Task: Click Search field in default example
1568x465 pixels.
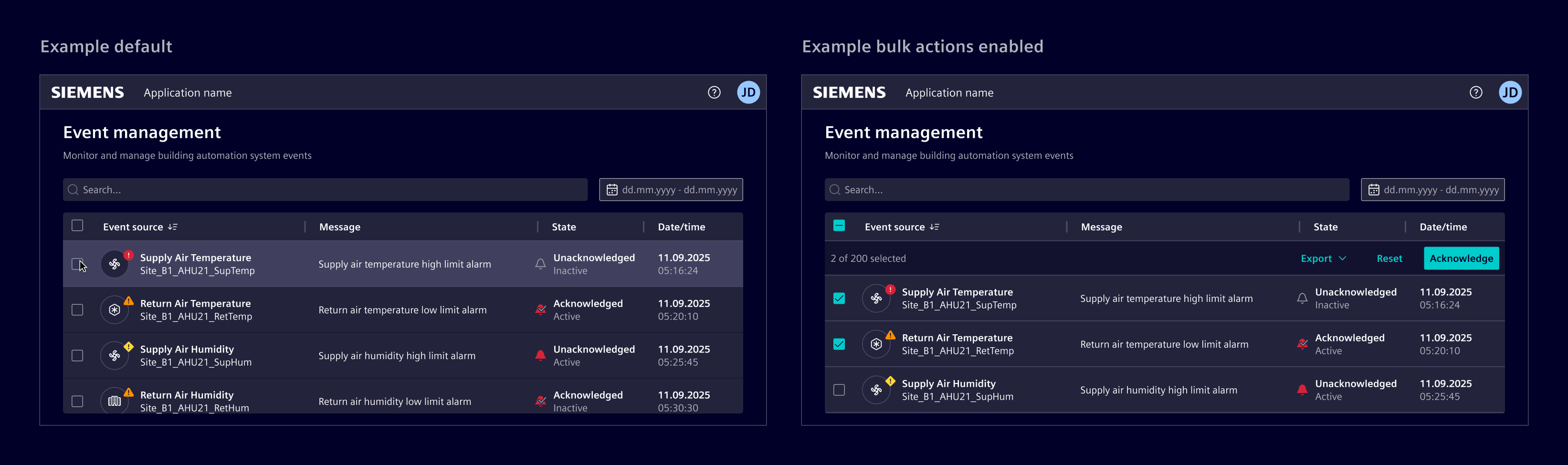Action: [x=325, y=190]
